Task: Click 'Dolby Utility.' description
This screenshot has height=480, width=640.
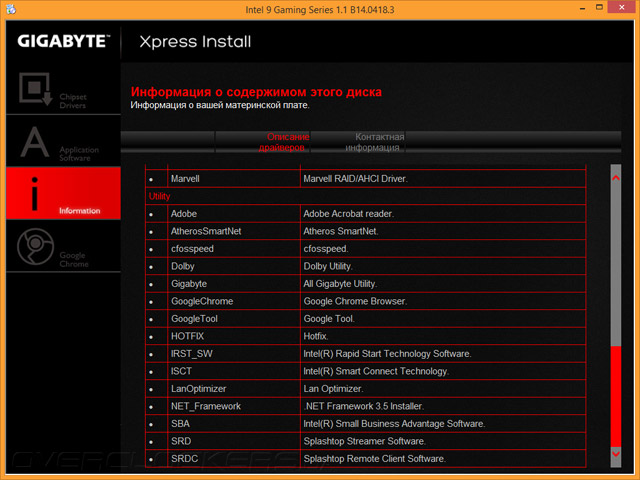Action: click(x=328, y=267)
